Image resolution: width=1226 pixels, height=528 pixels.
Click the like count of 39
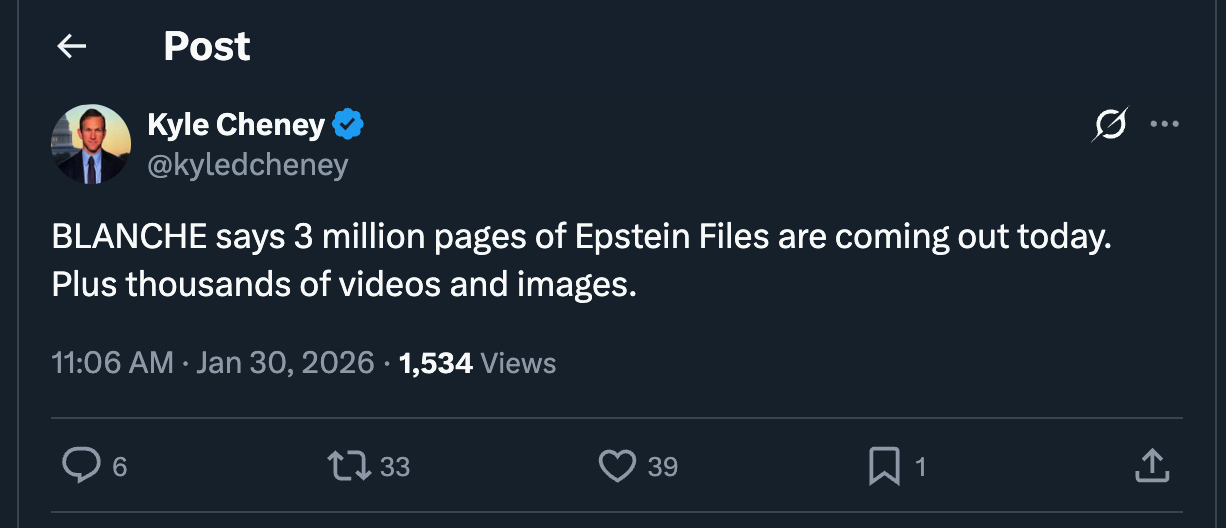coord(662,466)
